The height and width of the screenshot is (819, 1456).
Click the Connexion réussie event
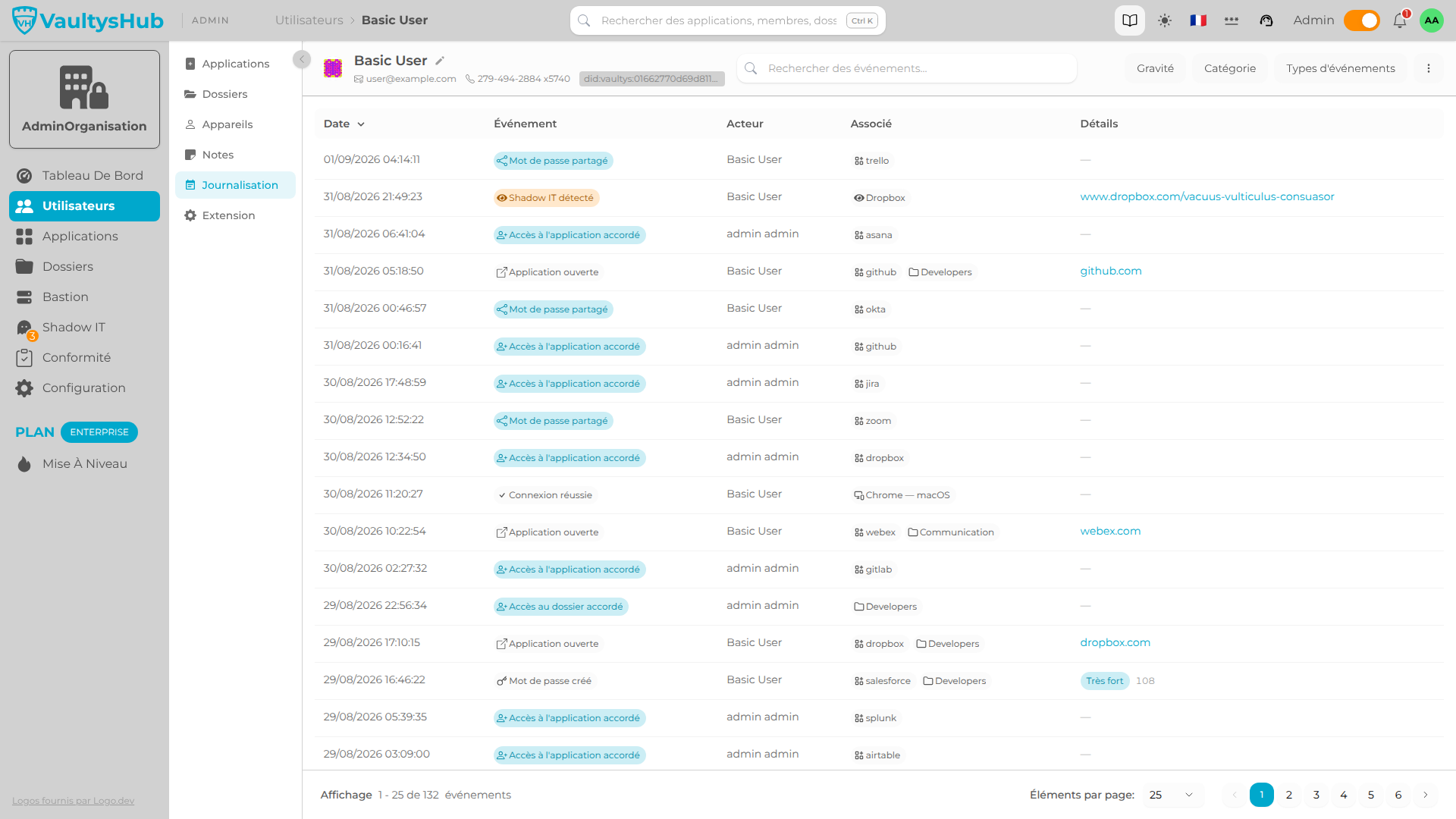click(545, 495)
